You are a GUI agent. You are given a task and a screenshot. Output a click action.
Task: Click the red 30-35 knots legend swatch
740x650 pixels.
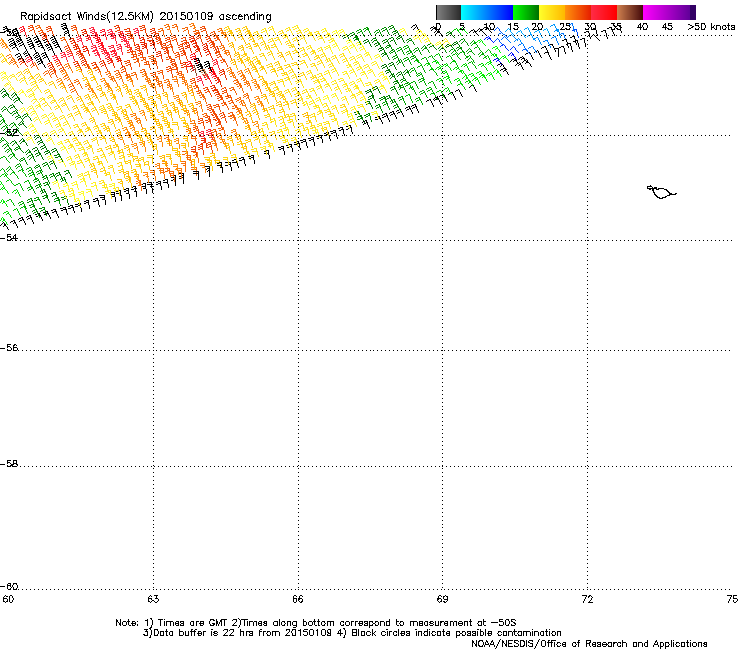[x=604, y=12]
